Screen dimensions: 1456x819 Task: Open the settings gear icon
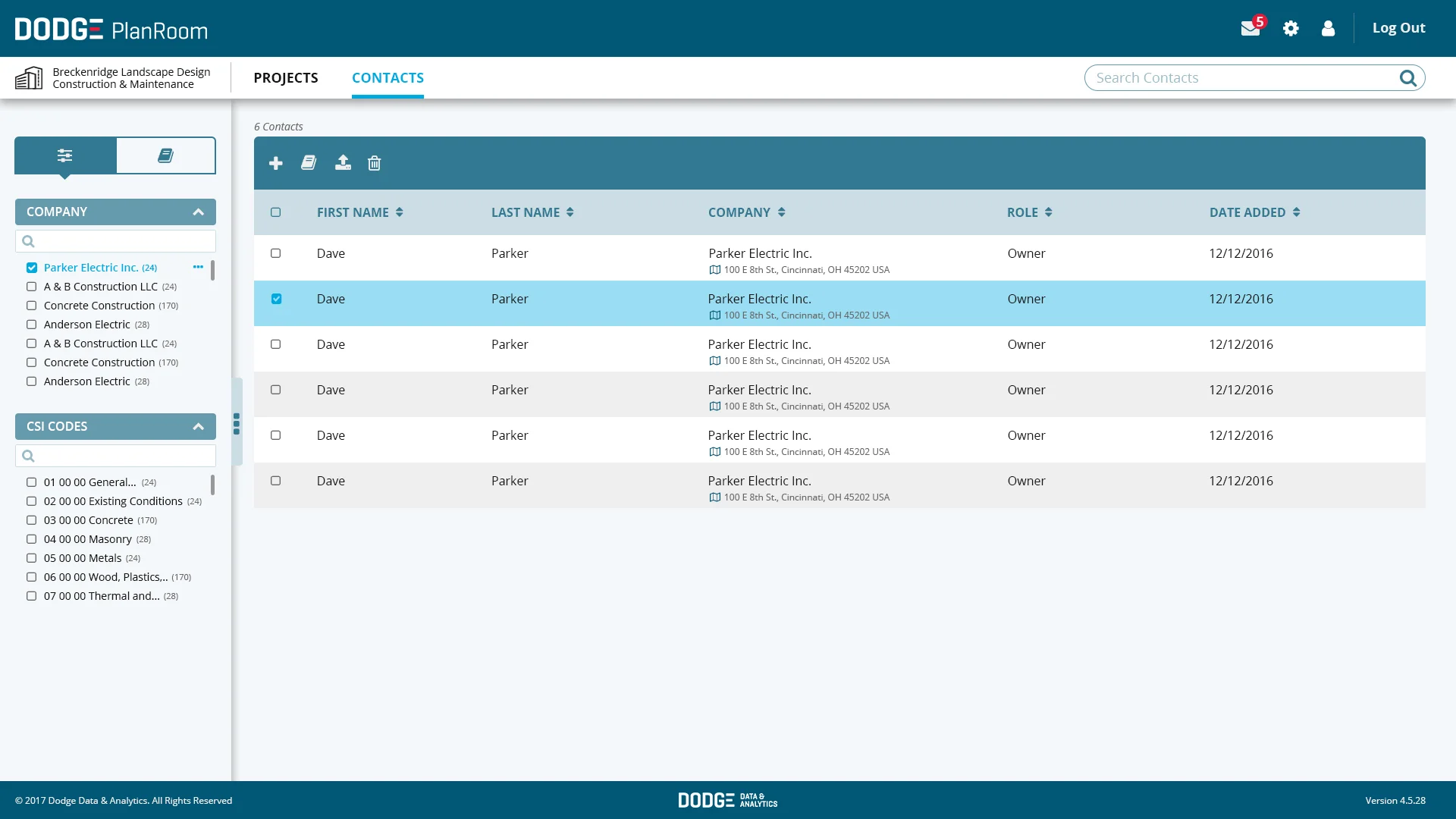pyautogui.click(x=1291, y=29)
